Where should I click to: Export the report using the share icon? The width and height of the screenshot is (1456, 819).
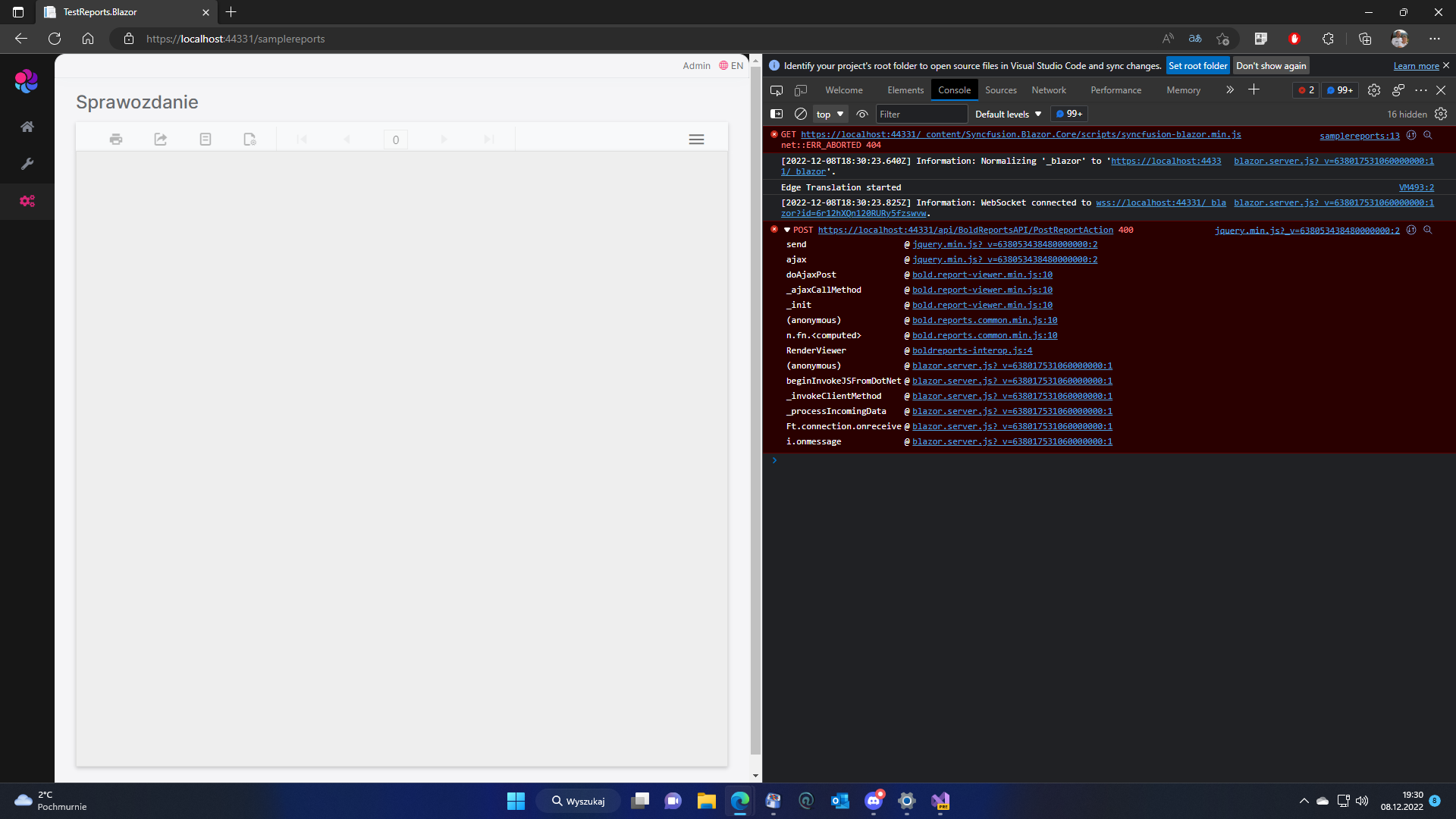click(x=160, y=139)
